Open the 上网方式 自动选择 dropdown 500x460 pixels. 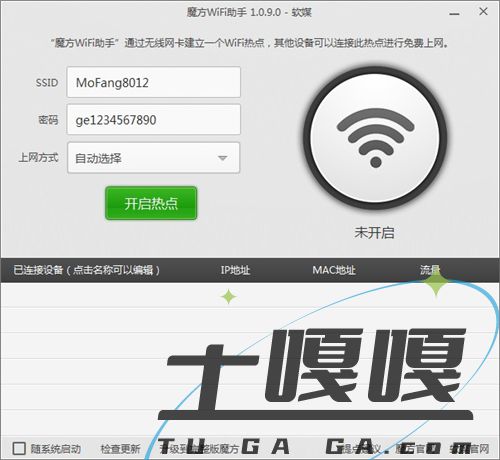pyautogui.click(x=154, y=158)
